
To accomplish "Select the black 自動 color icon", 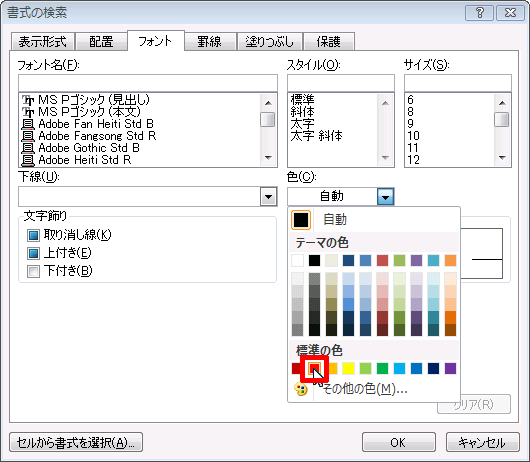I will click(x=301, y=220).
